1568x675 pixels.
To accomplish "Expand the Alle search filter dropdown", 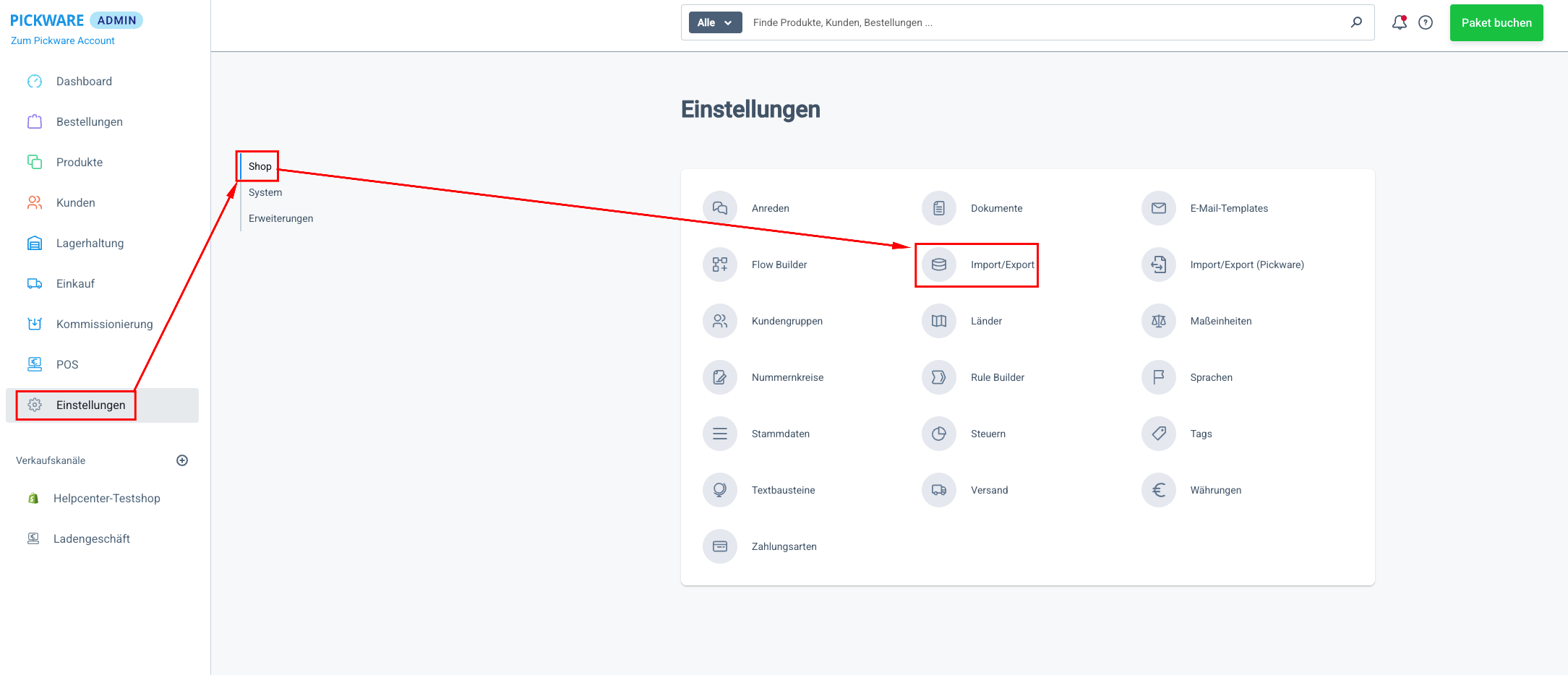I will (x=714, y=22).
